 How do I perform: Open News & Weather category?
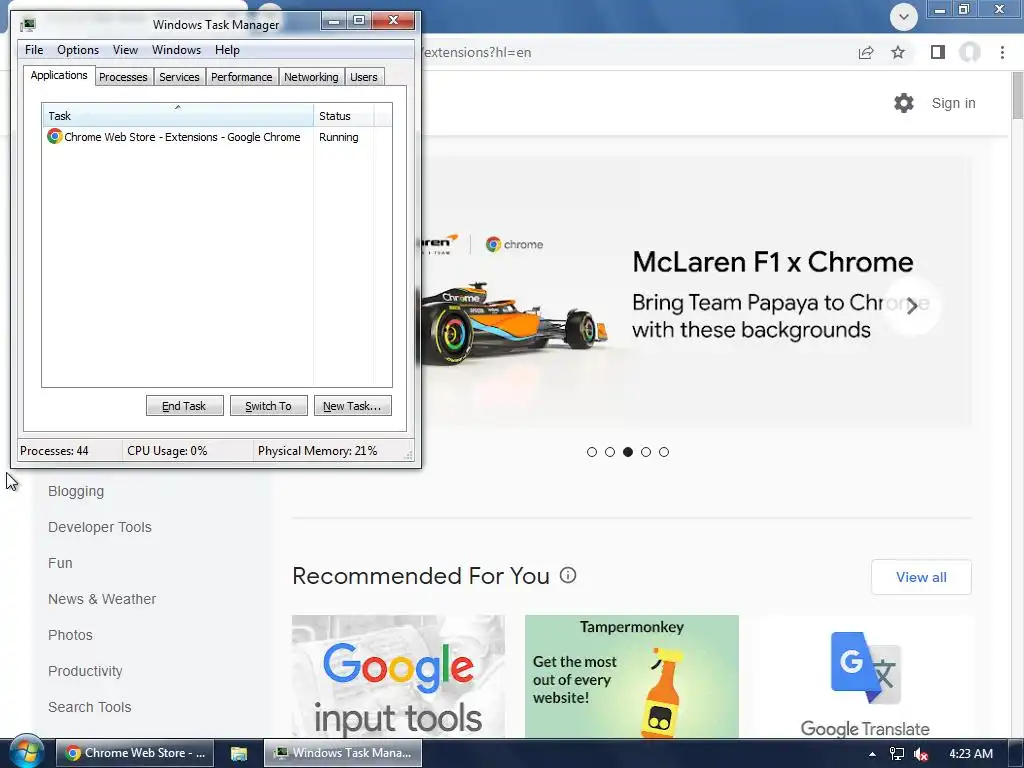click(x=102, y=599)
